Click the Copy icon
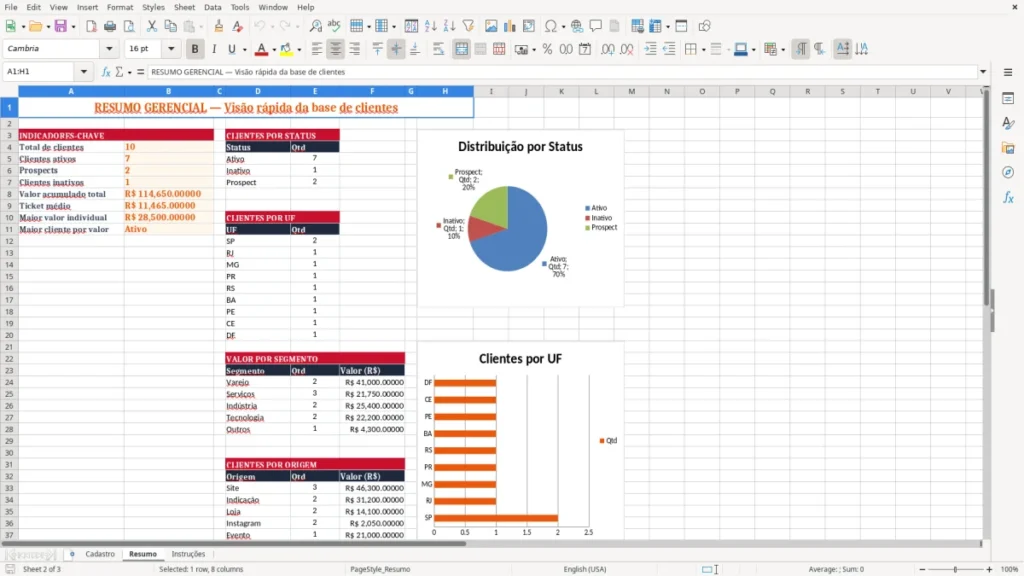1024x576 pixels. [170, 26]
